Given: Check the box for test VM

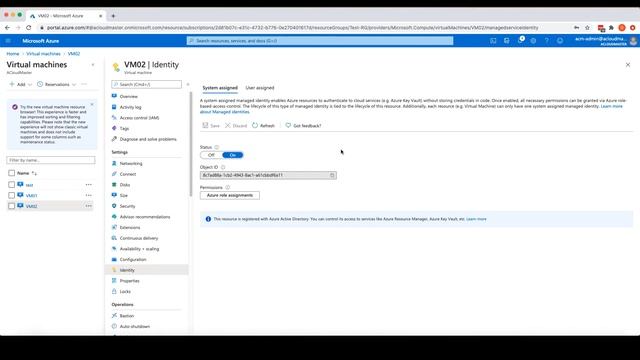Looking at the screenshot, I should [x=11, y=184].
